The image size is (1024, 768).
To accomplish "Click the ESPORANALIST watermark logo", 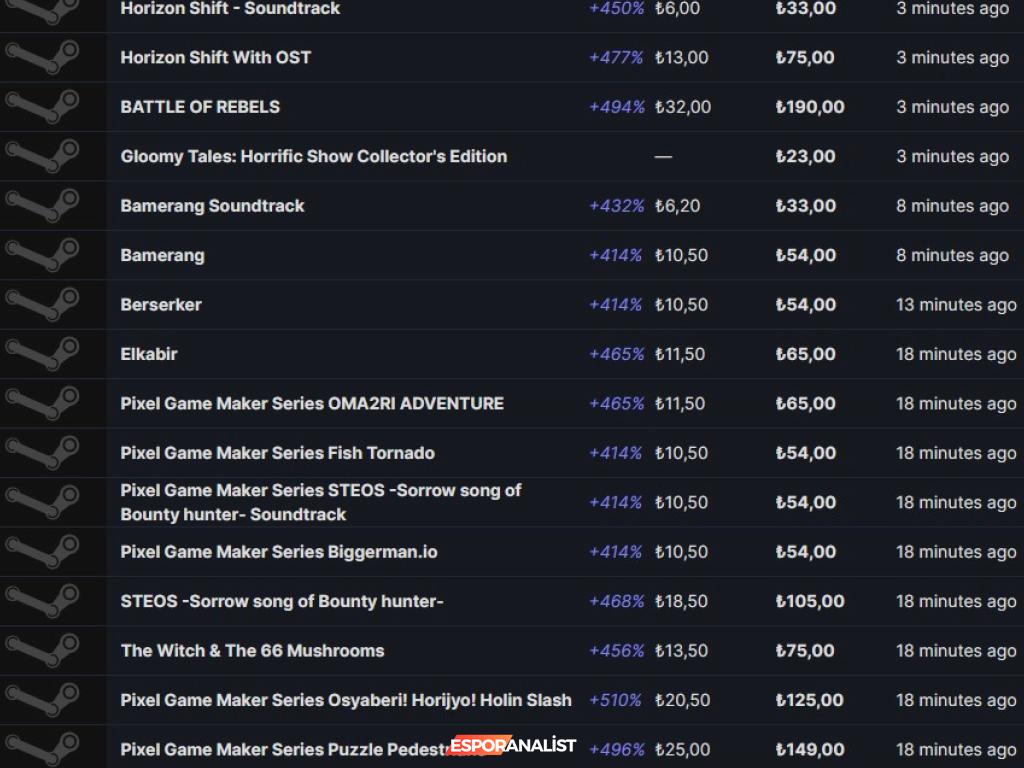I will click(x=513, y=745).
